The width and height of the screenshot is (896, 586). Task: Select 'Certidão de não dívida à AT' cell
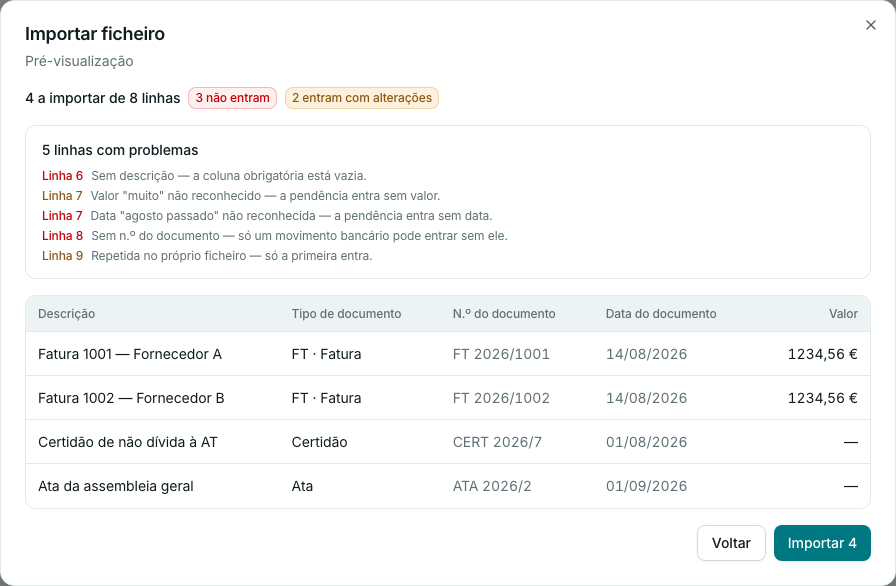pos(127,442)
